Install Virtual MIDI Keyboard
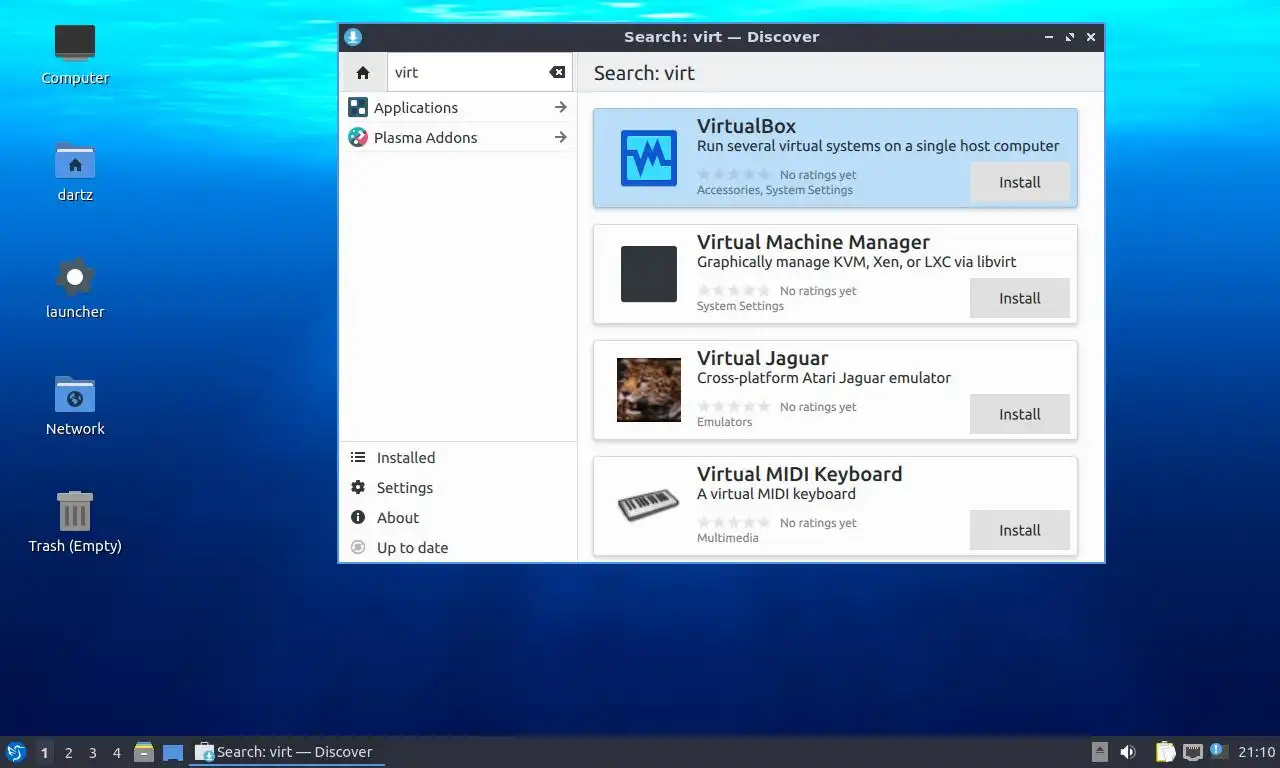Viewport: 1280px width, 768px height. 1020,530
